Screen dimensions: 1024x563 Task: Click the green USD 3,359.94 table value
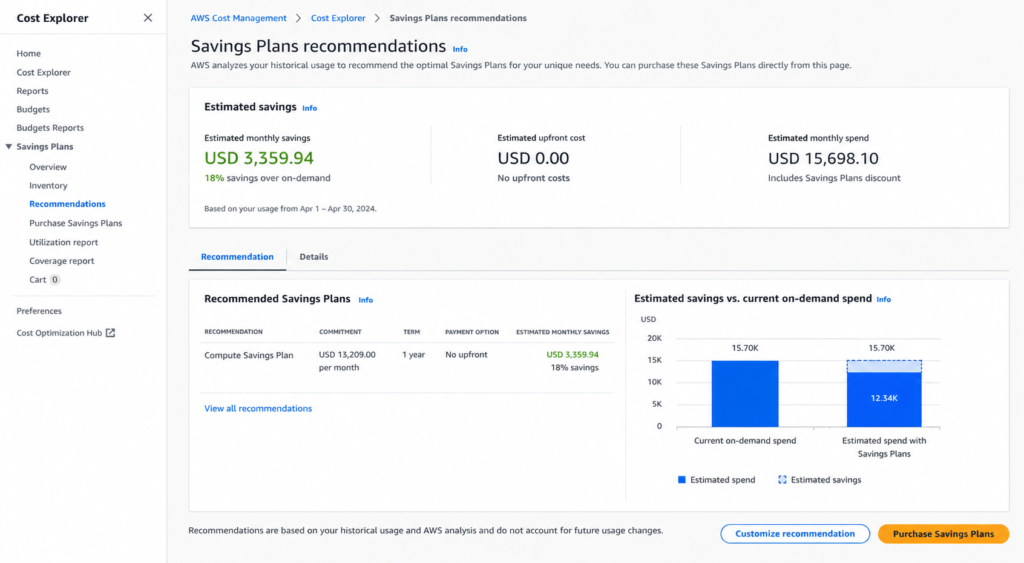(x=572, y=355)
